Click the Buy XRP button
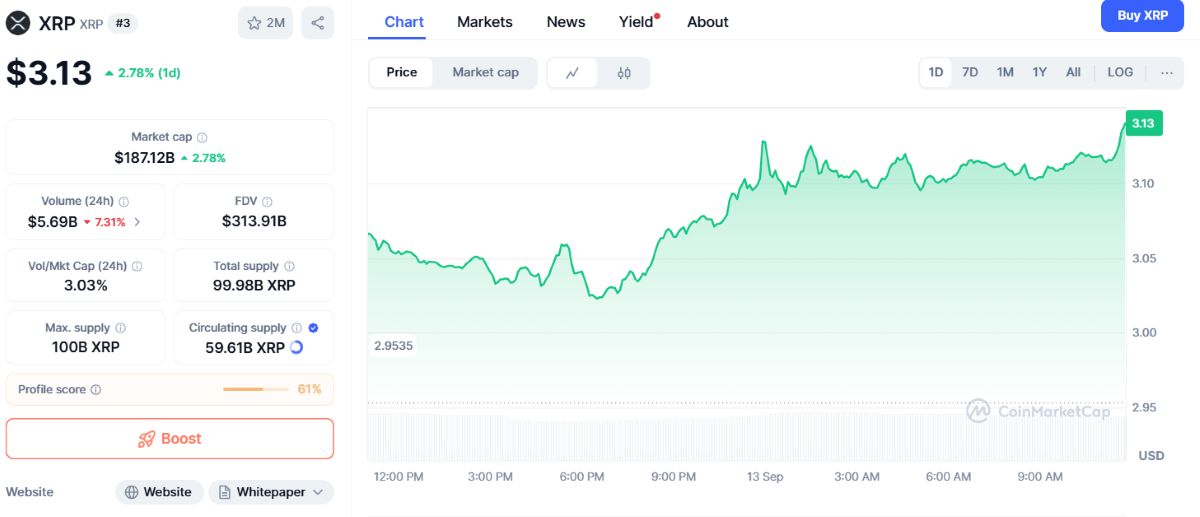Screen dimensions: 1200x517 pyautogui.click(x=1142, y=16)
